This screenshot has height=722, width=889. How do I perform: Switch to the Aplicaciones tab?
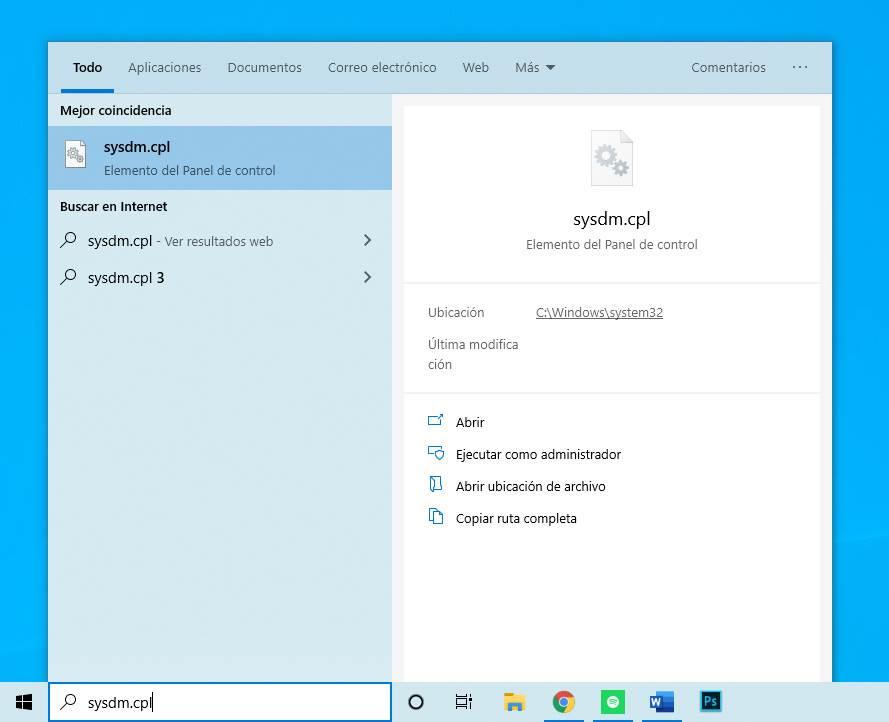pyautogui.click(x=164, y=67)
